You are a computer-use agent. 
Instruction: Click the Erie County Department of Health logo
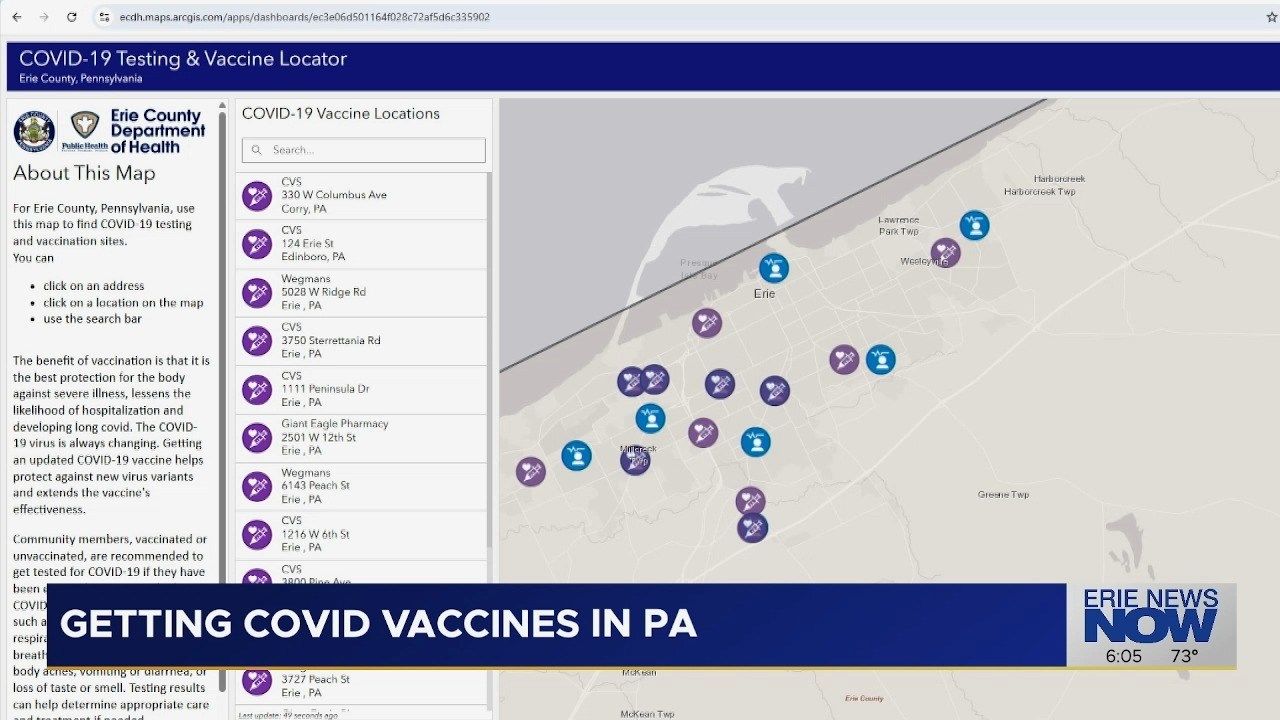point(135,131)
